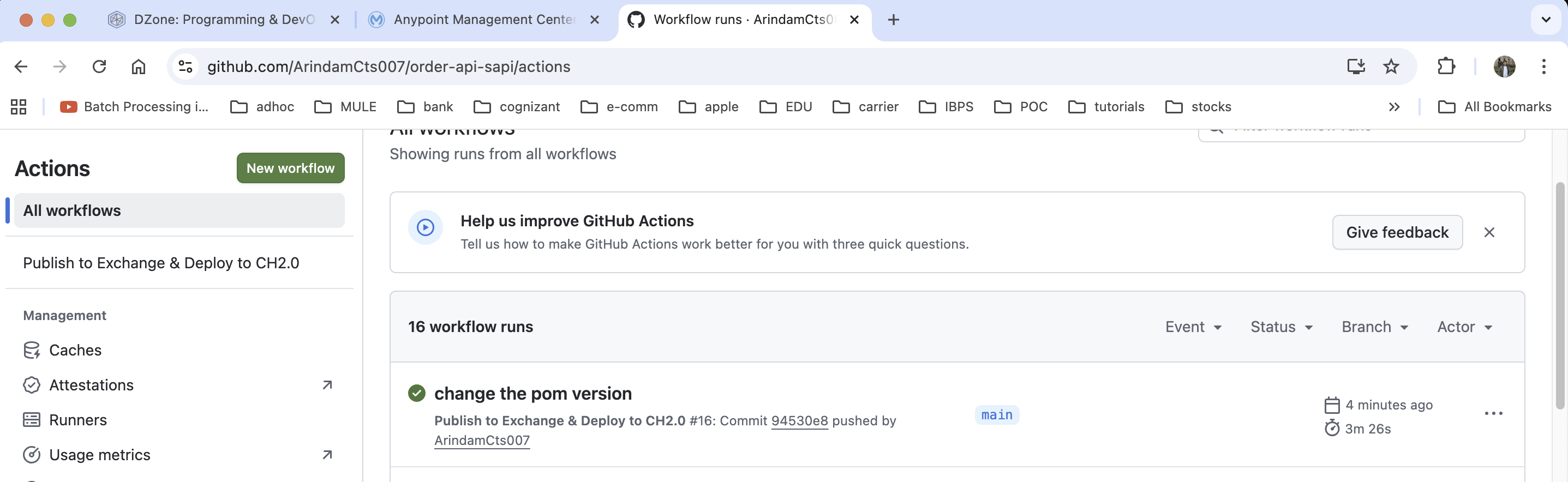This screenshot has width=1568, height=482.
Task: Open the stocks bookmarks folder
Action: click(x=1199, y=107)
